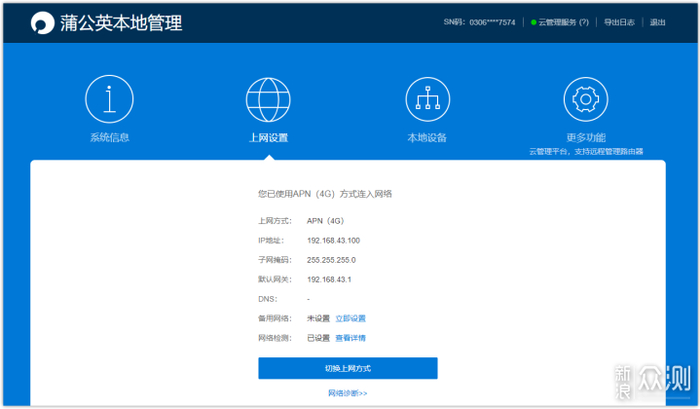Viewport: 700px width, 409px height.
Task: Open the 系统信息 info circle icon
Action: pos(109,99)
